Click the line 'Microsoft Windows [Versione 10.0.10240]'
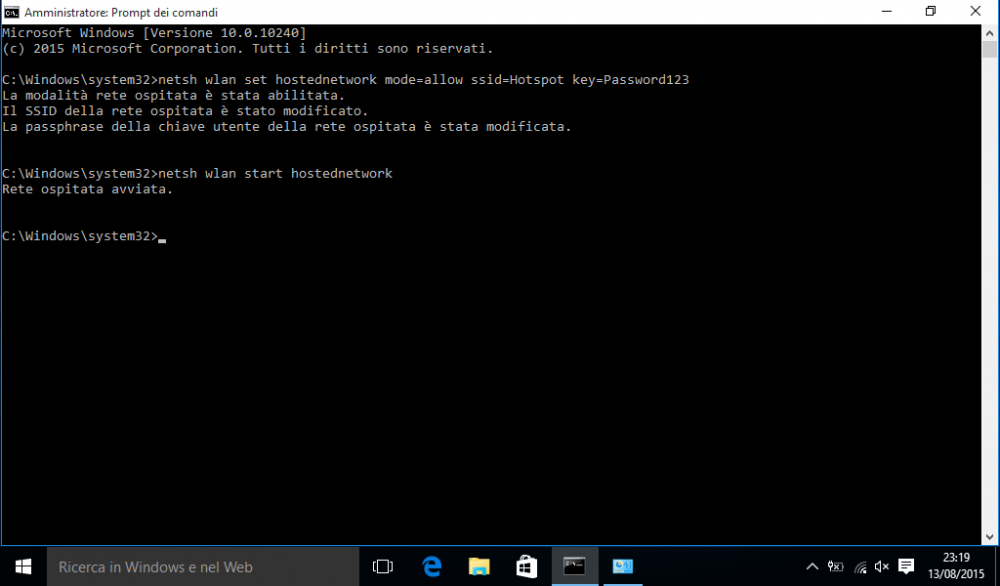This screenshot has width=1000, height=586. [154, 33]
